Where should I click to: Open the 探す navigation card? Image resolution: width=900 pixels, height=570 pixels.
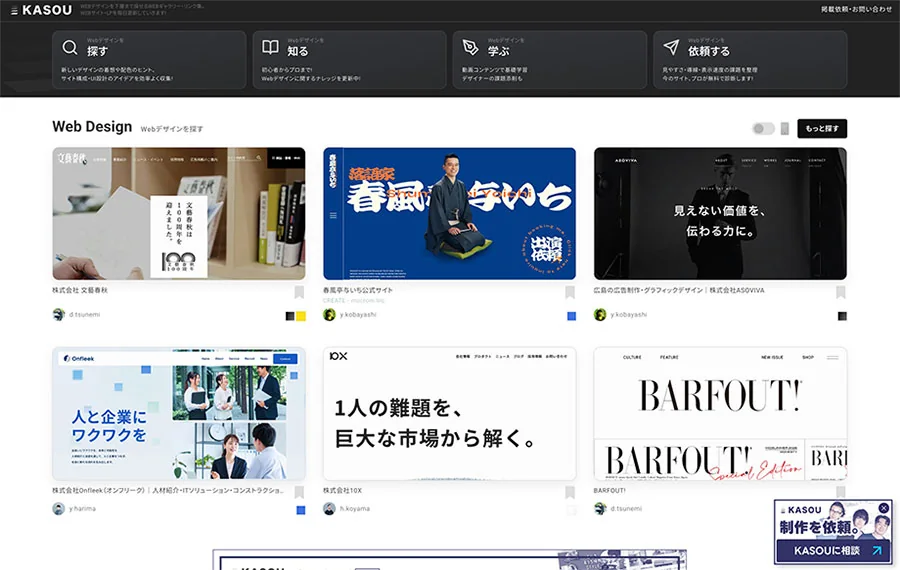pyautogui.click(x=149, y=60)
